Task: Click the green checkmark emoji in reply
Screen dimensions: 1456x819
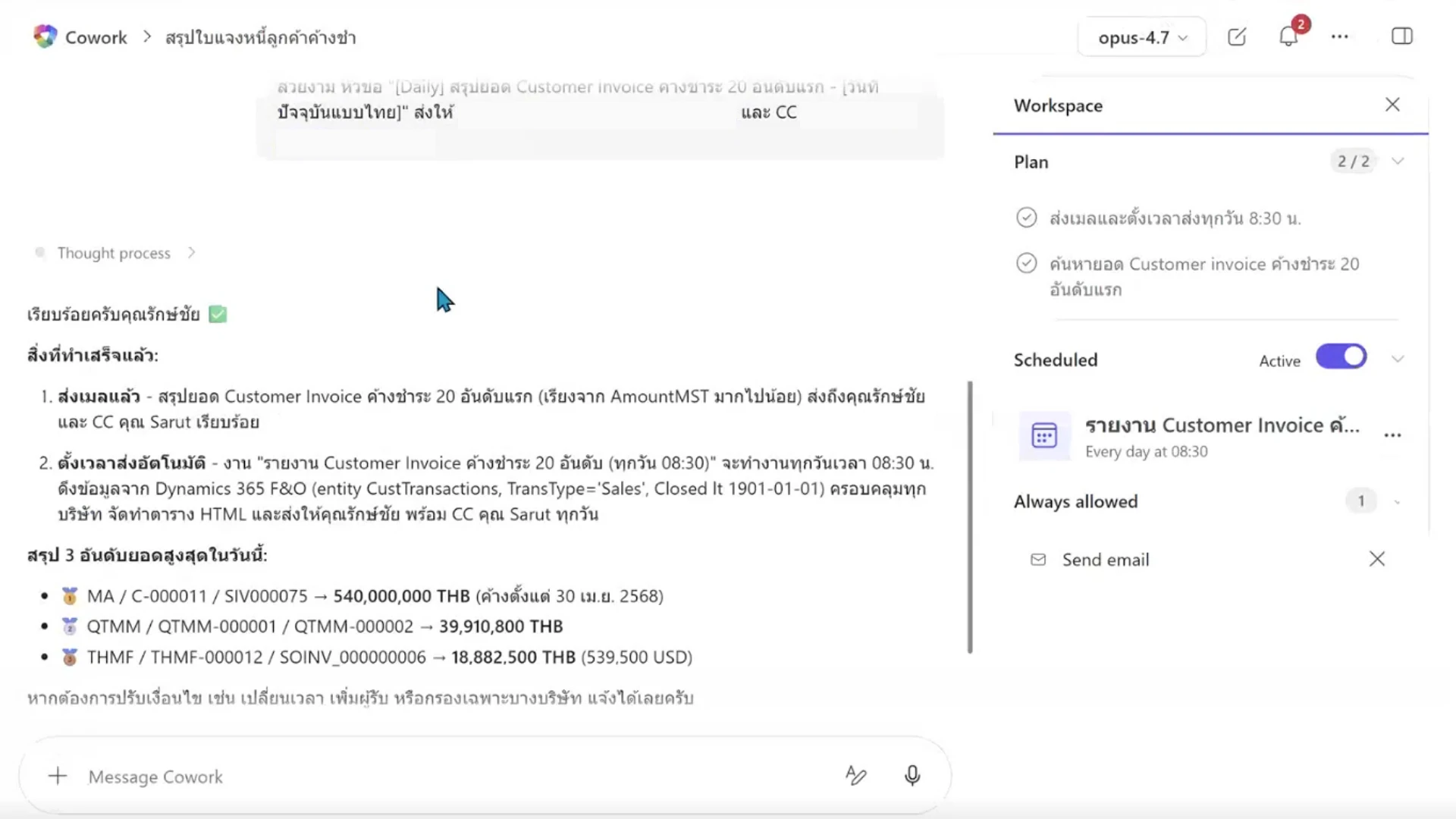Action: pyautogui.click(x=218, y=314)
